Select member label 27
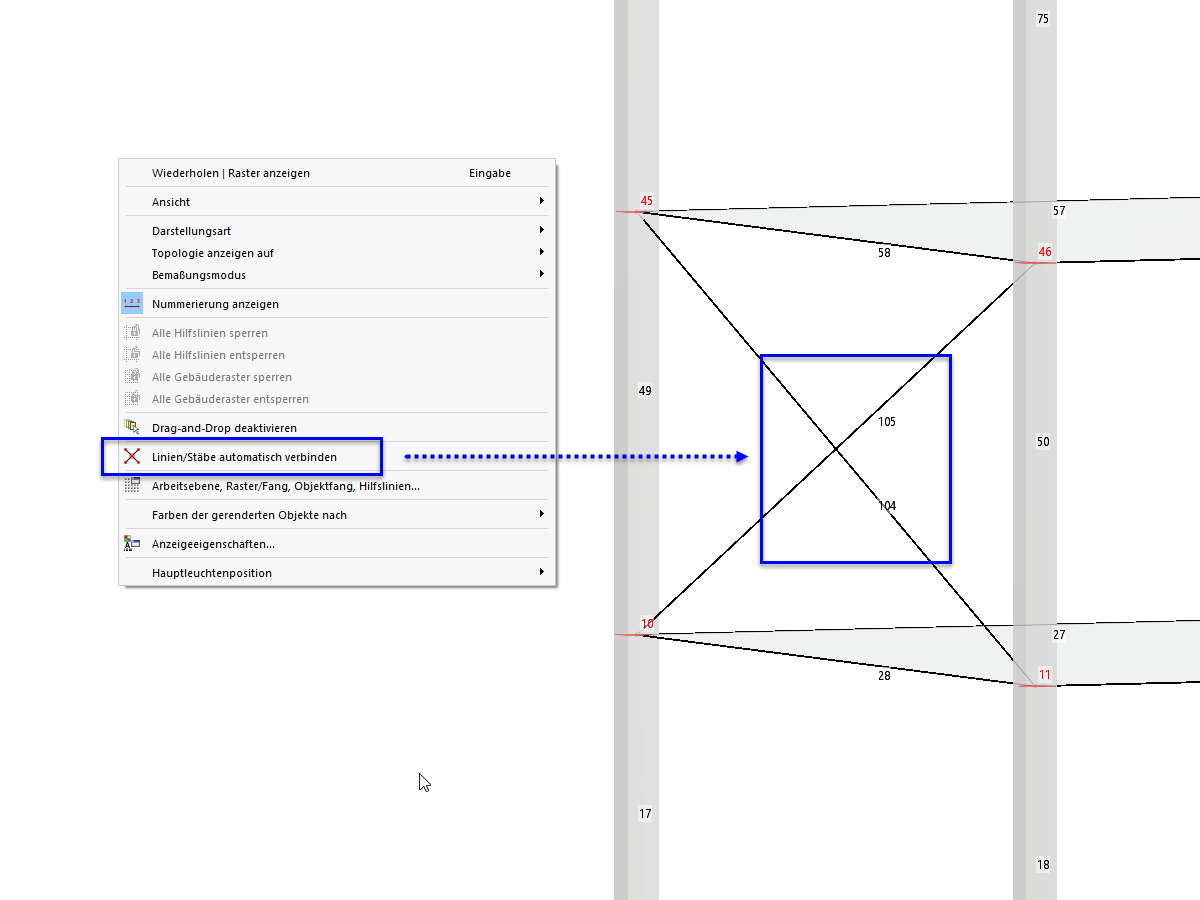This screenshot has height=900, width=1200. pos(1059,634)
